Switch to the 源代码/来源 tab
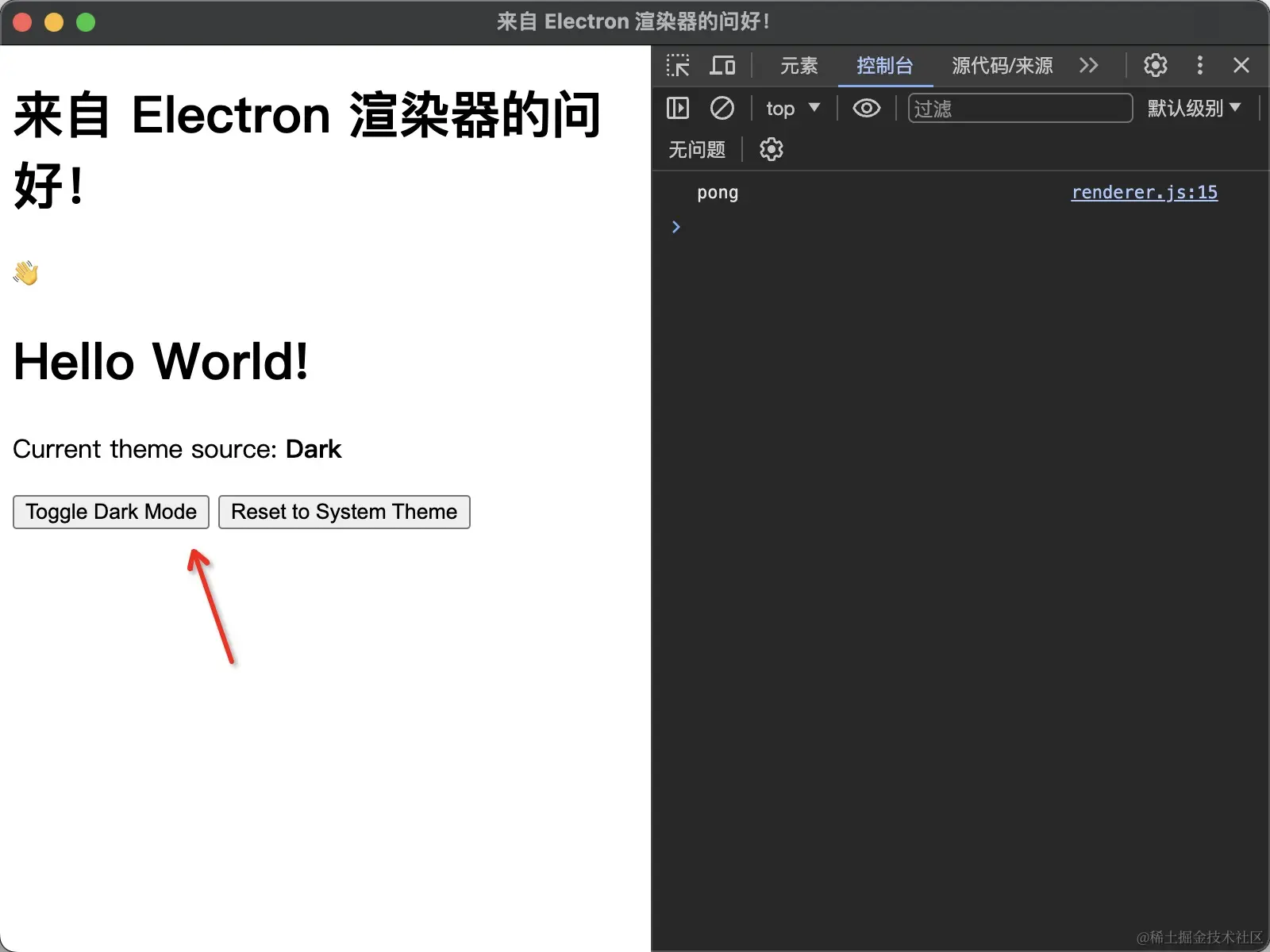Screen dimensions: 1270x952 pyautogui.click(x=1002, y=65)
